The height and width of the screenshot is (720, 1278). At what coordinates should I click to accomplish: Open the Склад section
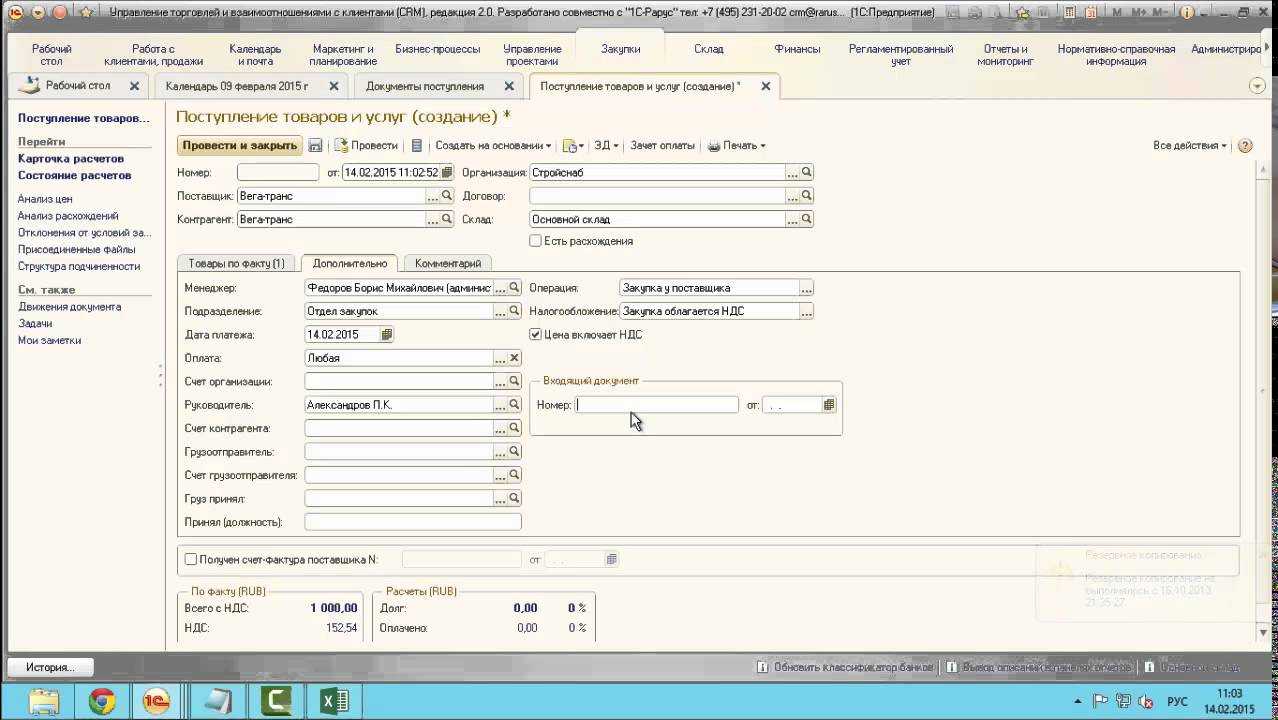[x=709, y=49]
